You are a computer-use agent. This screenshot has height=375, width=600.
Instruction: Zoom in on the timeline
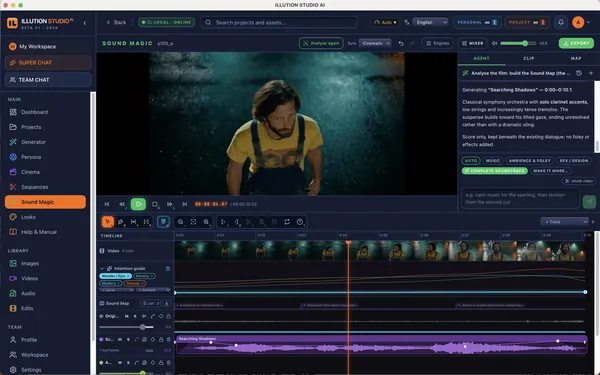pos(206,222)
